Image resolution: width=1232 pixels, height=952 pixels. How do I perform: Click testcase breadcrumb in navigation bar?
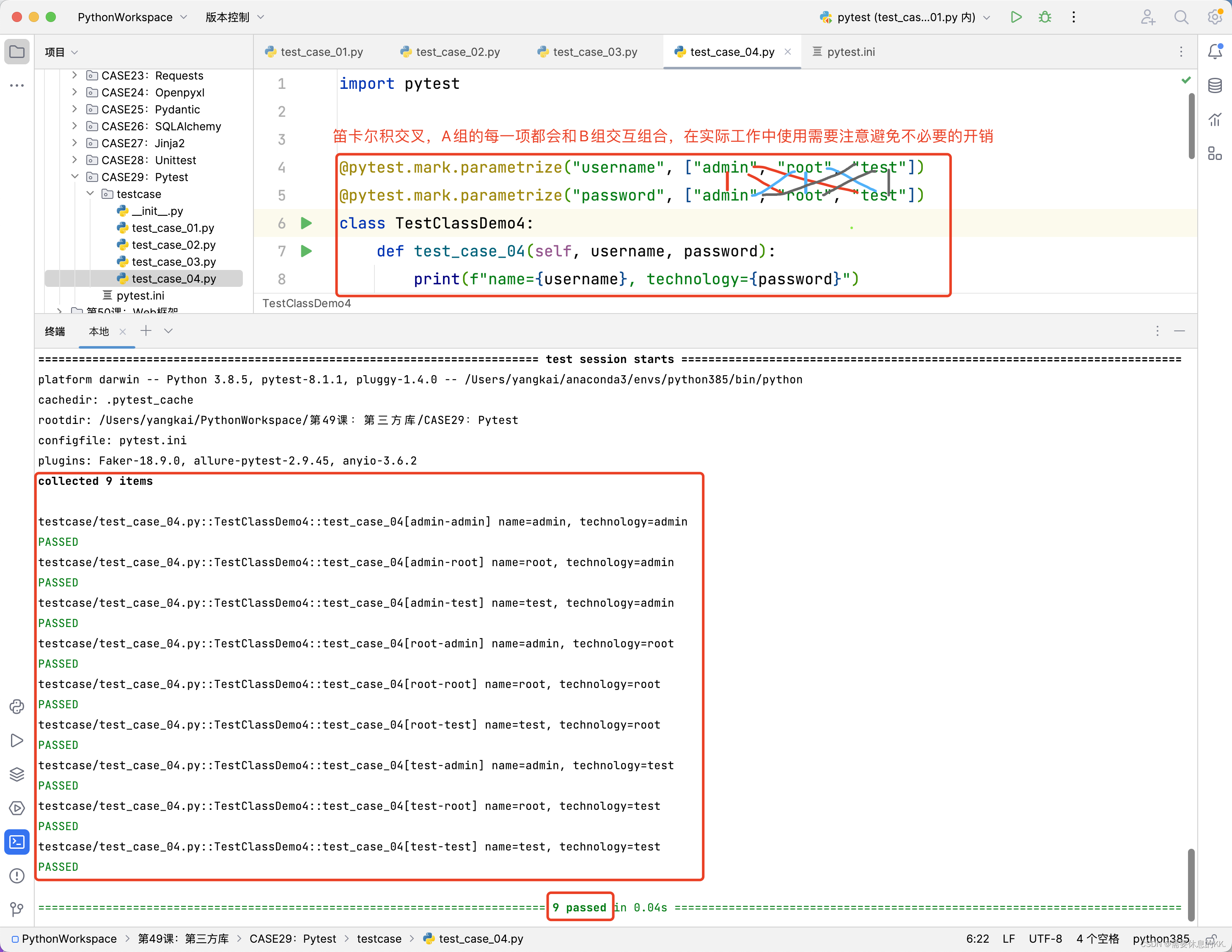coord(379,938)
